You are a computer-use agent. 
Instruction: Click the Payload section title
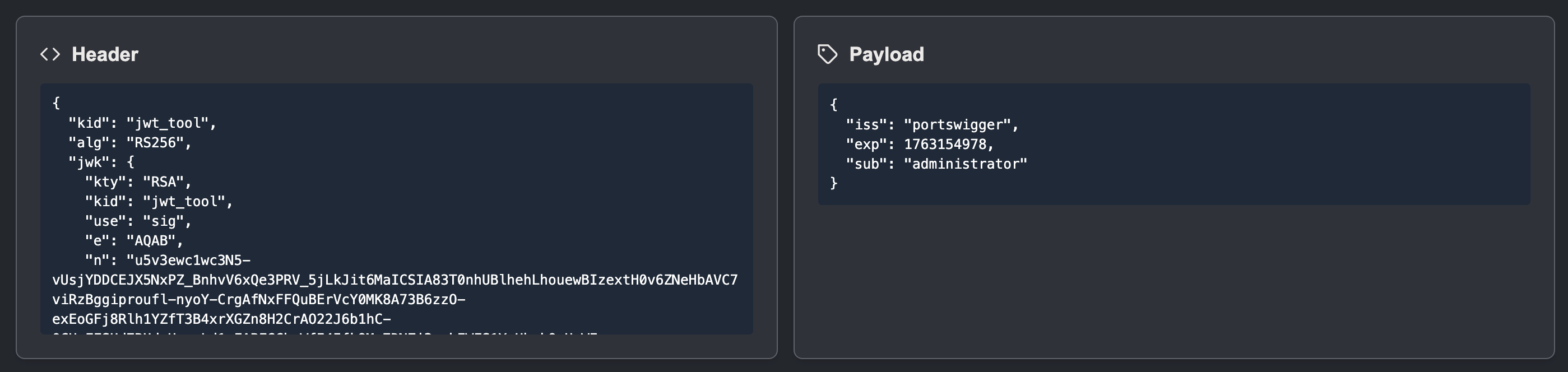tap(886, 54)
